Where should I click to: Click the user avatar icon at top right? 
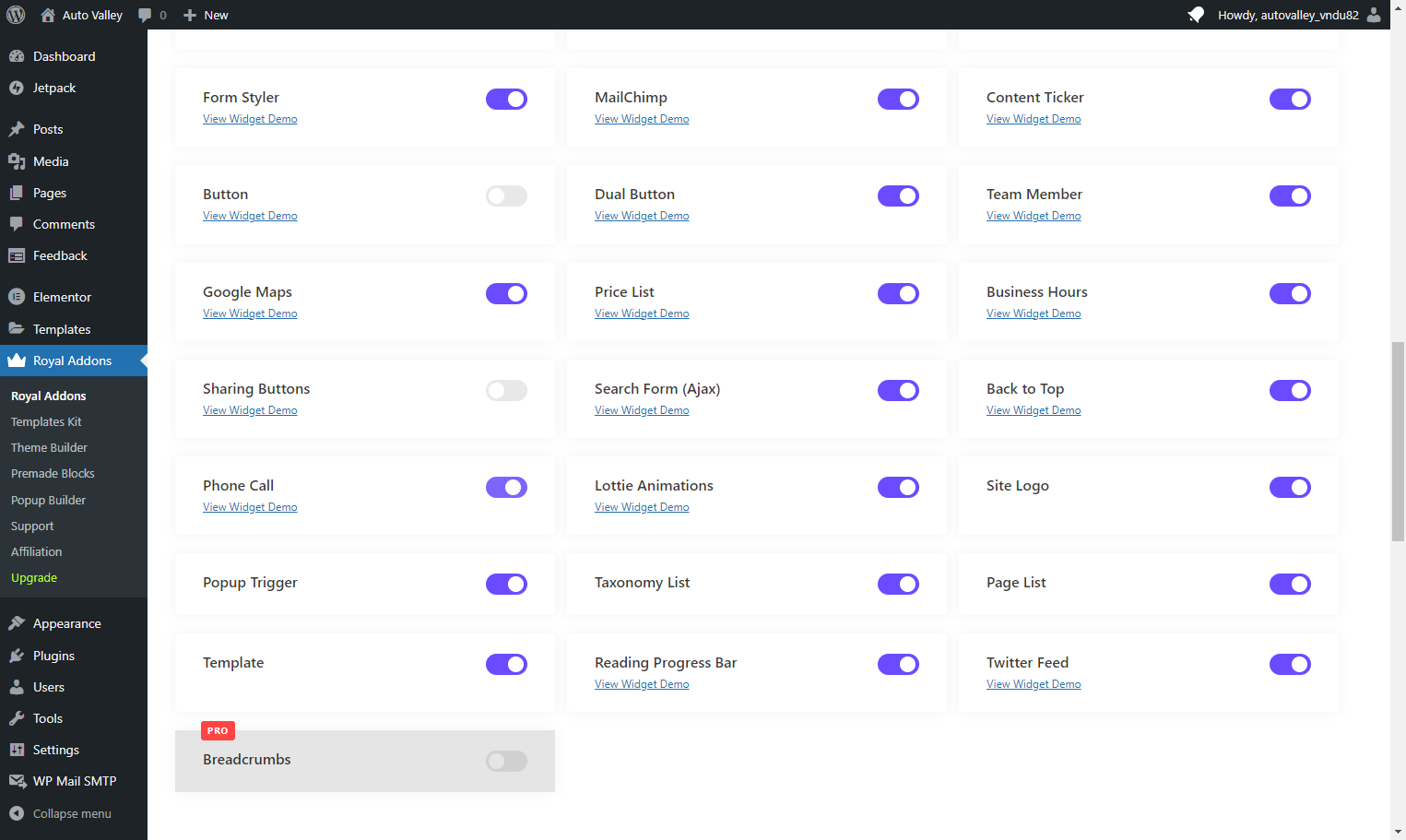(1374, 15)
